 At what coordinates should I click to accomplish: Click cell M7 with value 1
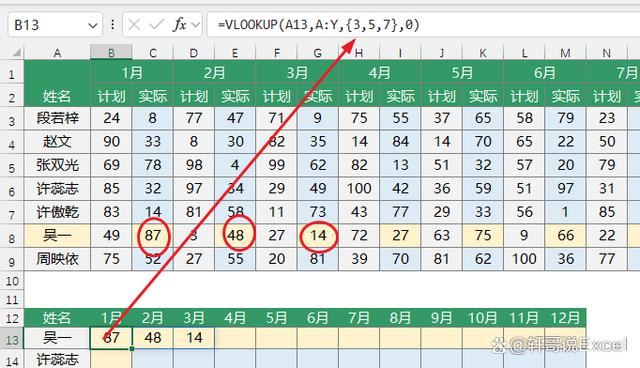565,212
